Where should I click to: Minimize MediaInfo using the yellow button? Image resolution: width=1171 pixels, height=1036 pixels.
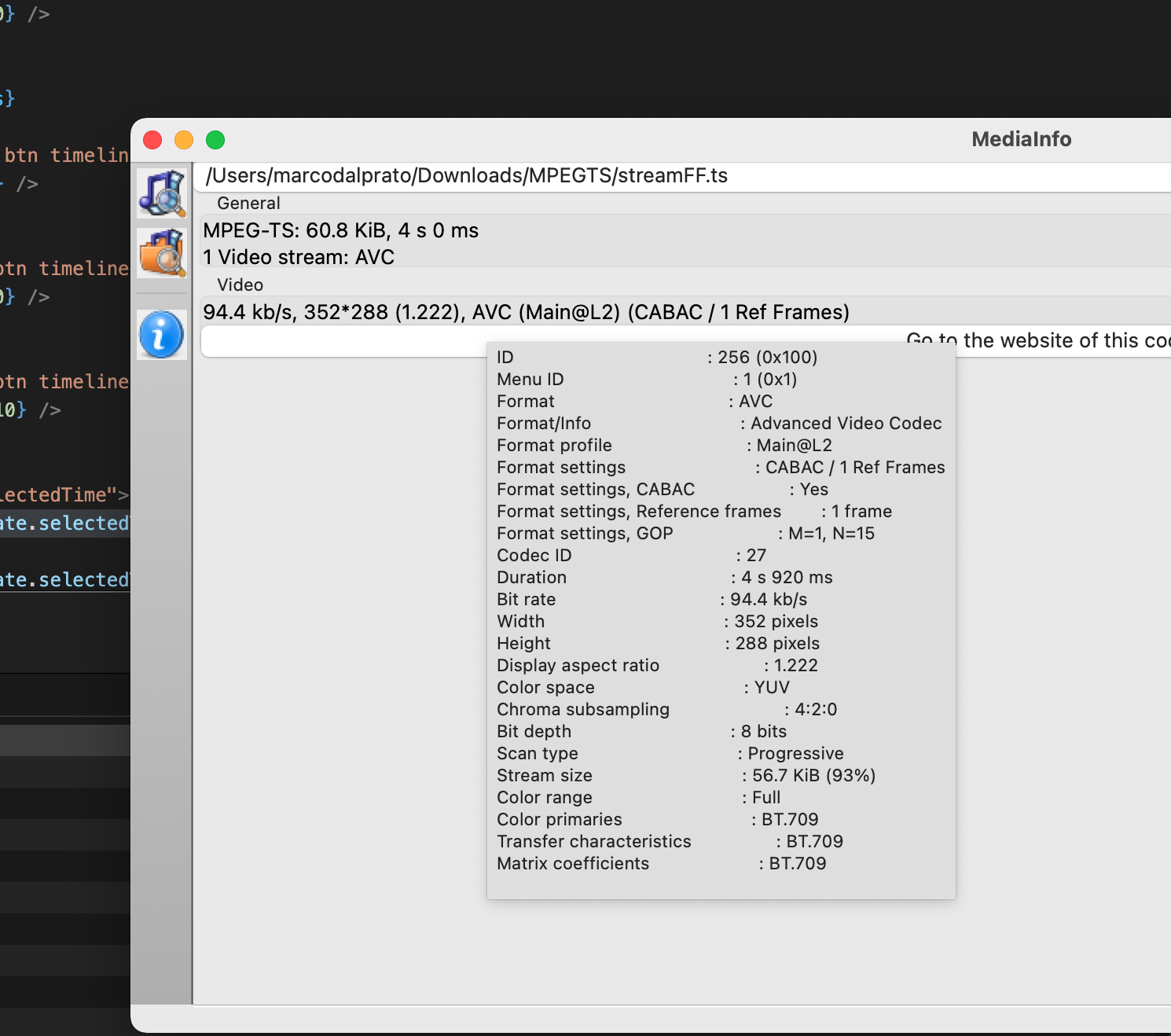(x=184, y=140)
